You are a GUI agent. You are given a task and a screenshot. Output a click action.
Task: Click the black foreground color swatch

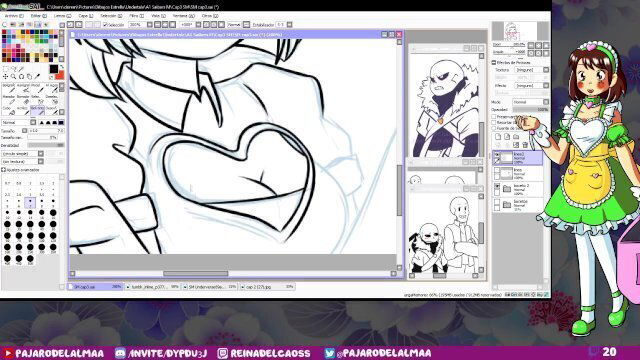point(53,69)
